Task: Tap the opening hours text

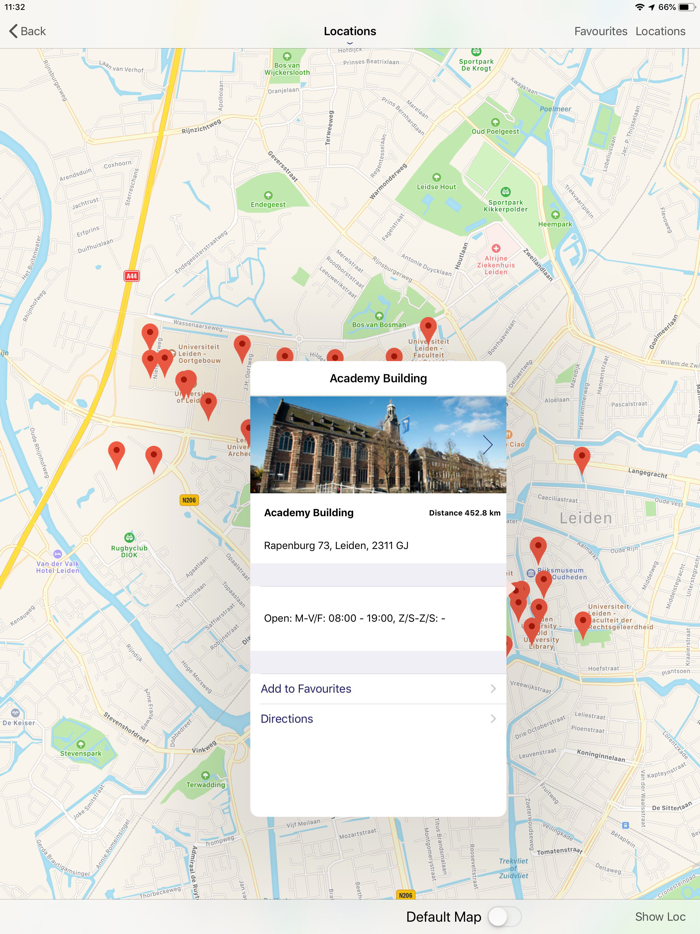Action: click(x=354, y=618)
